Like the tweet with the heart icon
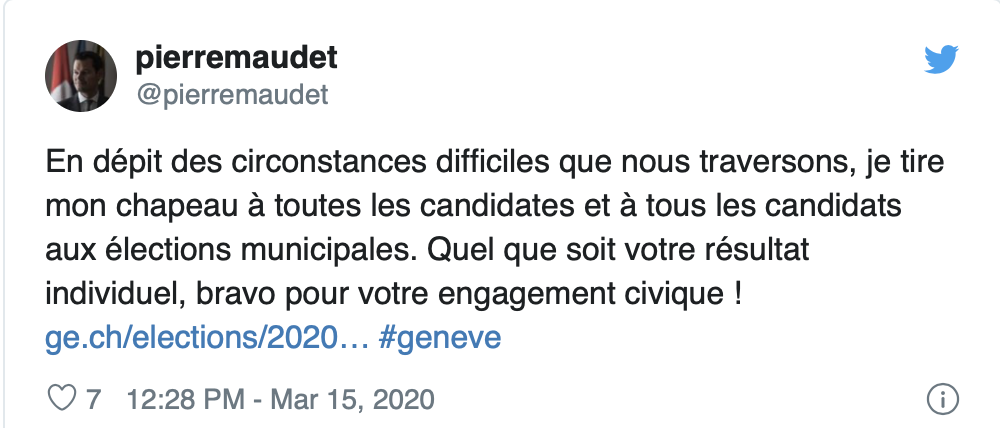Screen dimensions: 1000x428 coord(62,399)
